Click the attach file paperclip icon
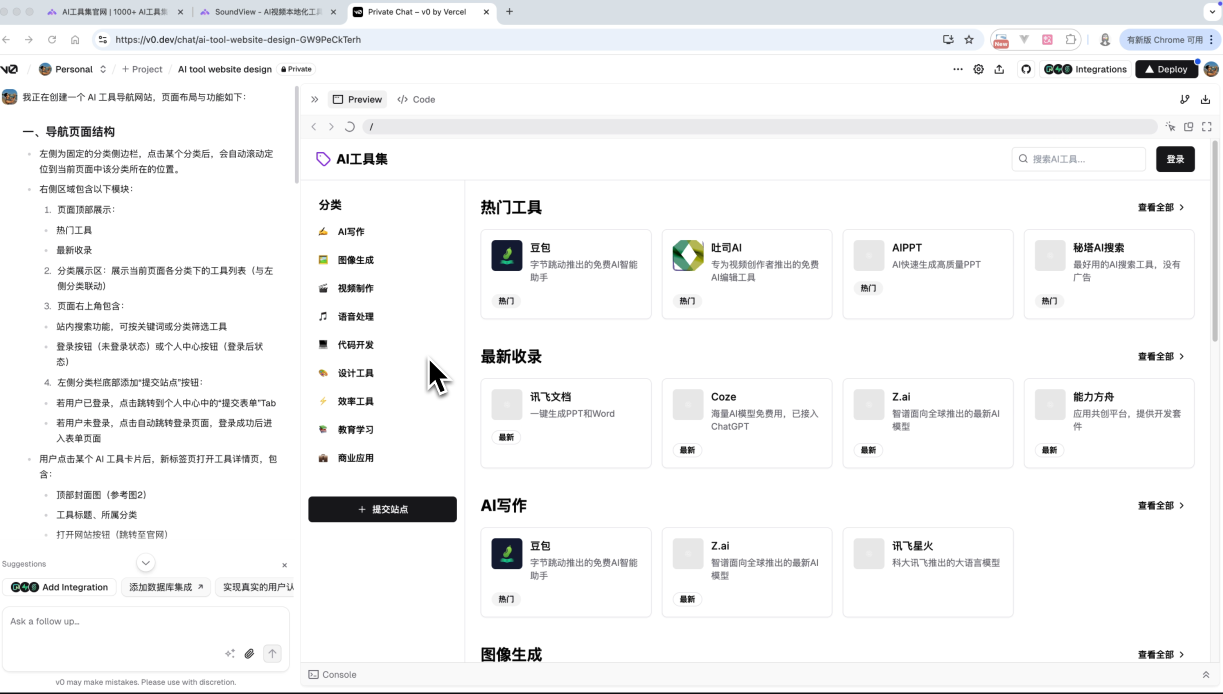The image size is (1223, 694). [249, 654]
